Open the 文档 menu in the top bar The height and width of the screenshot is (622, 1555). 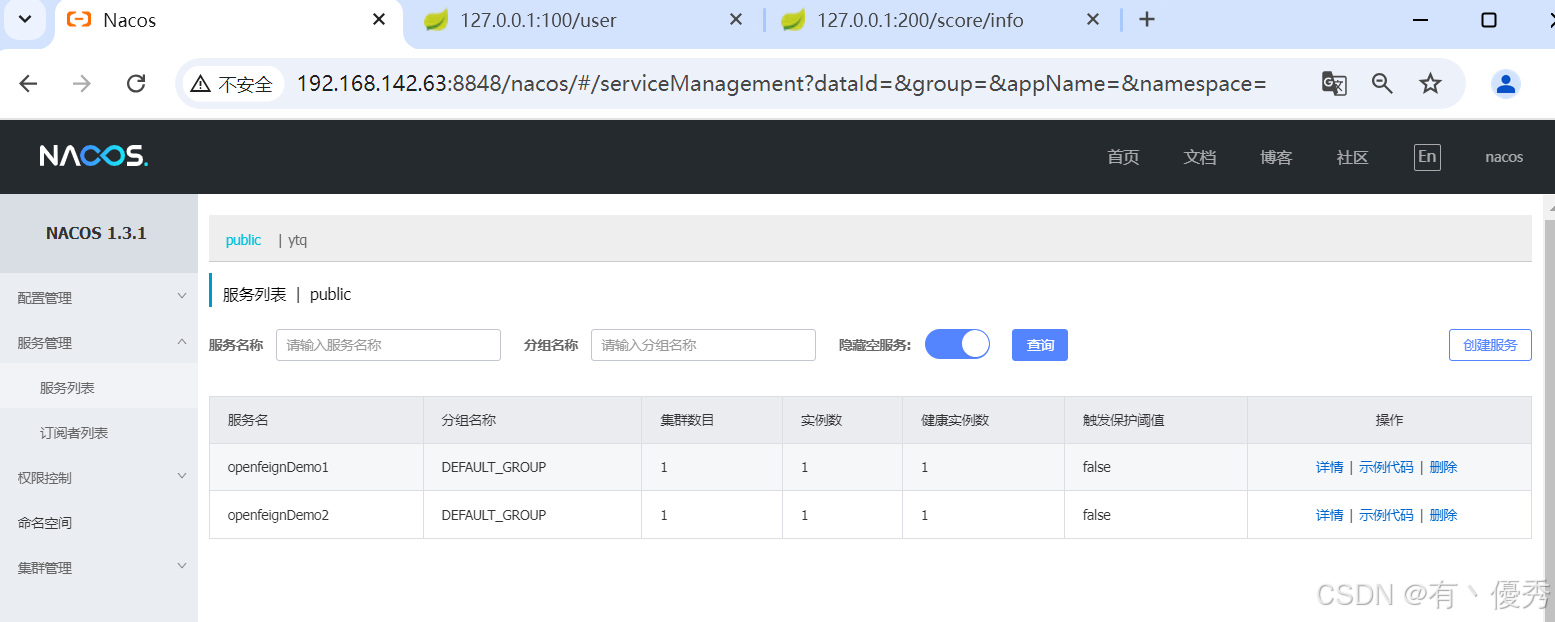1199,157
